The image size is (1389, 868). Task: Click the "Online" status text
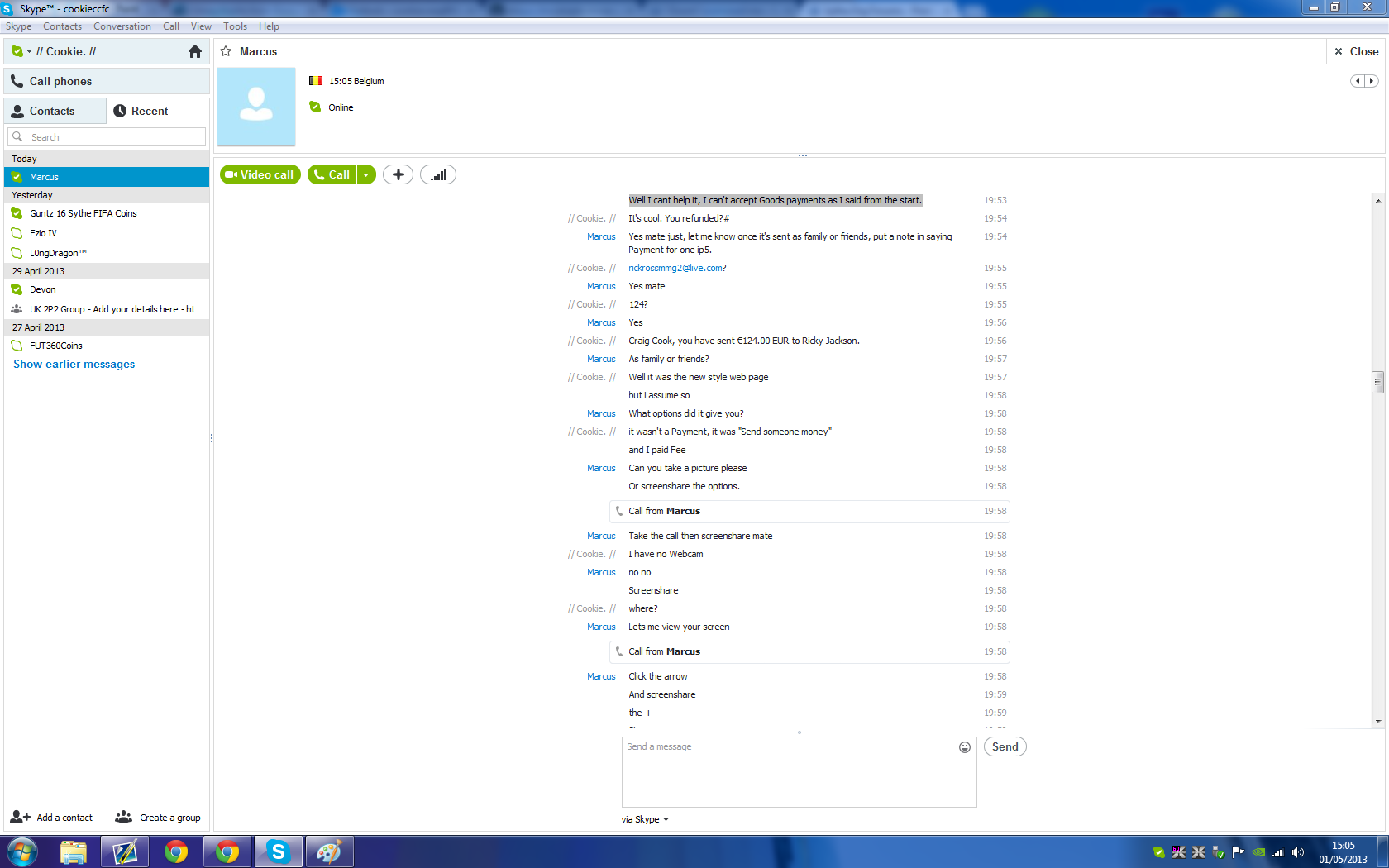(341, 107)
